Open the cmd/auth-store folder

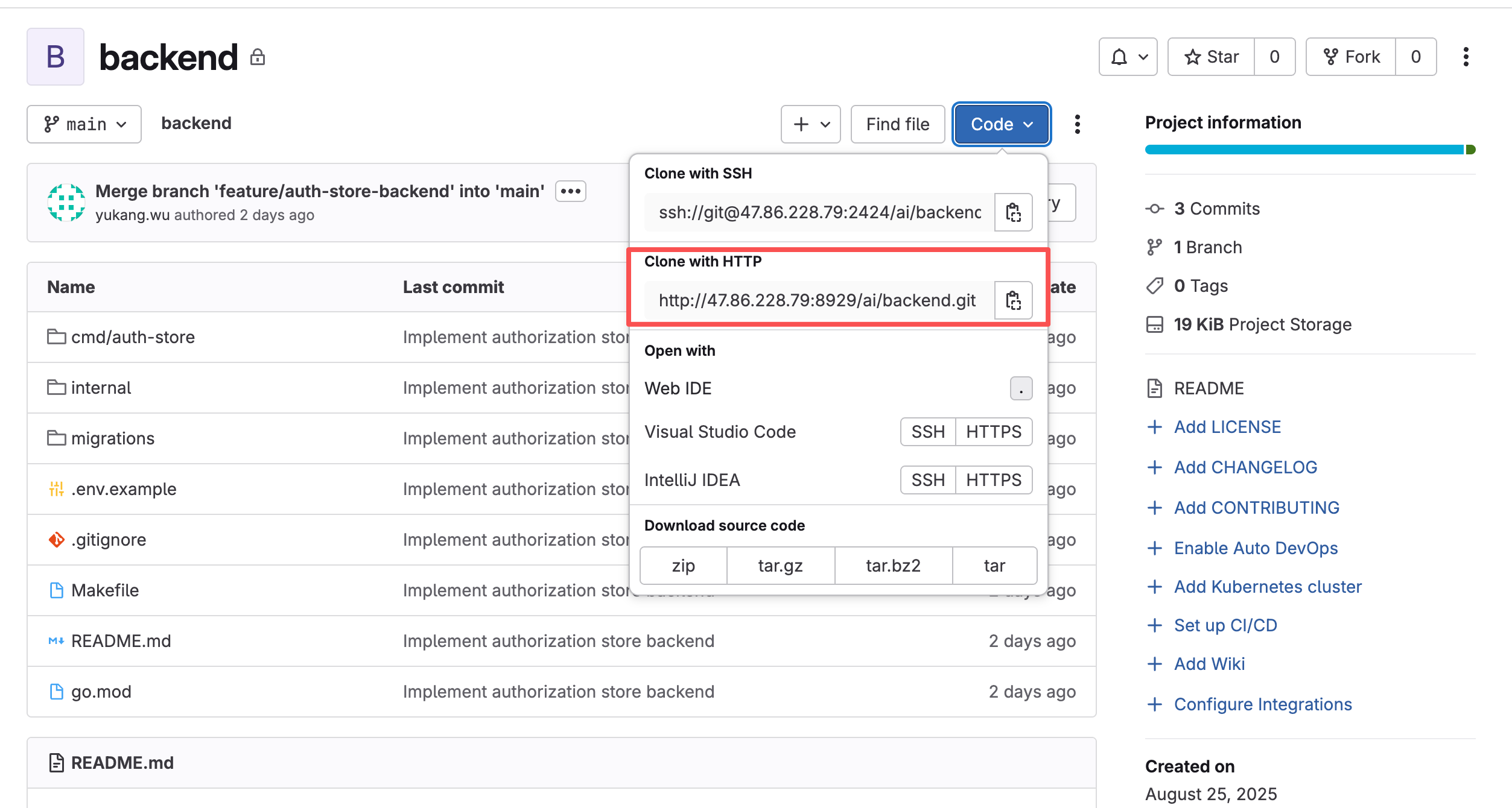click(x=133, y=337)
